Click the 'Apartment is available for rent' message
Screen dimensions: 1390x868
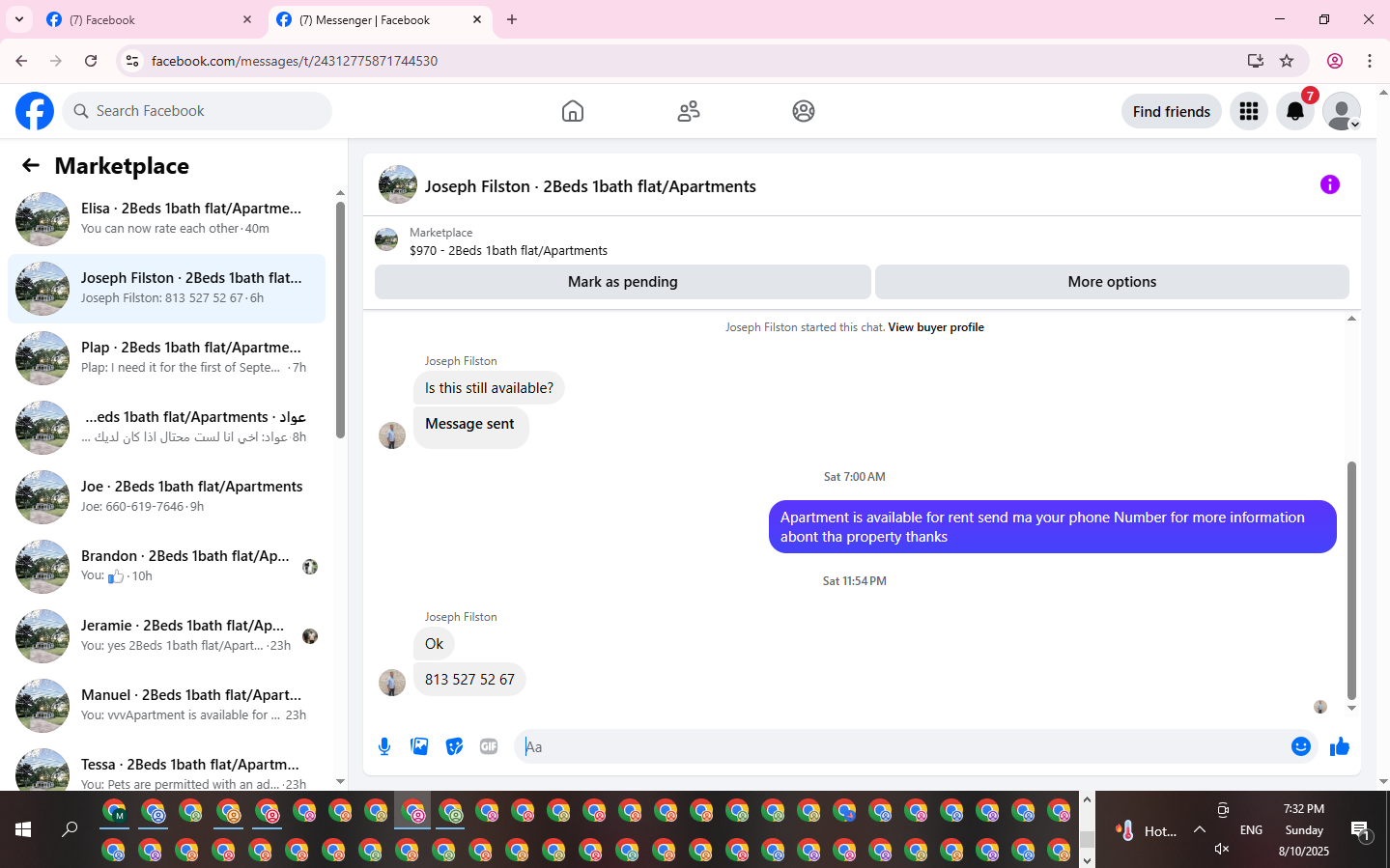tap(1053, 527)
